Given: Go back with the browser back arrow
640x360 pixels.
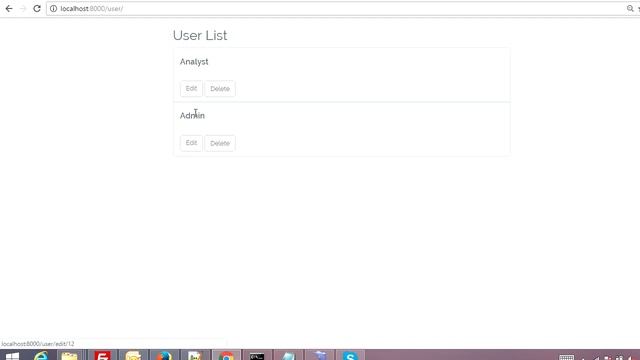Looking at the screenshot, I should click(9, 9).
